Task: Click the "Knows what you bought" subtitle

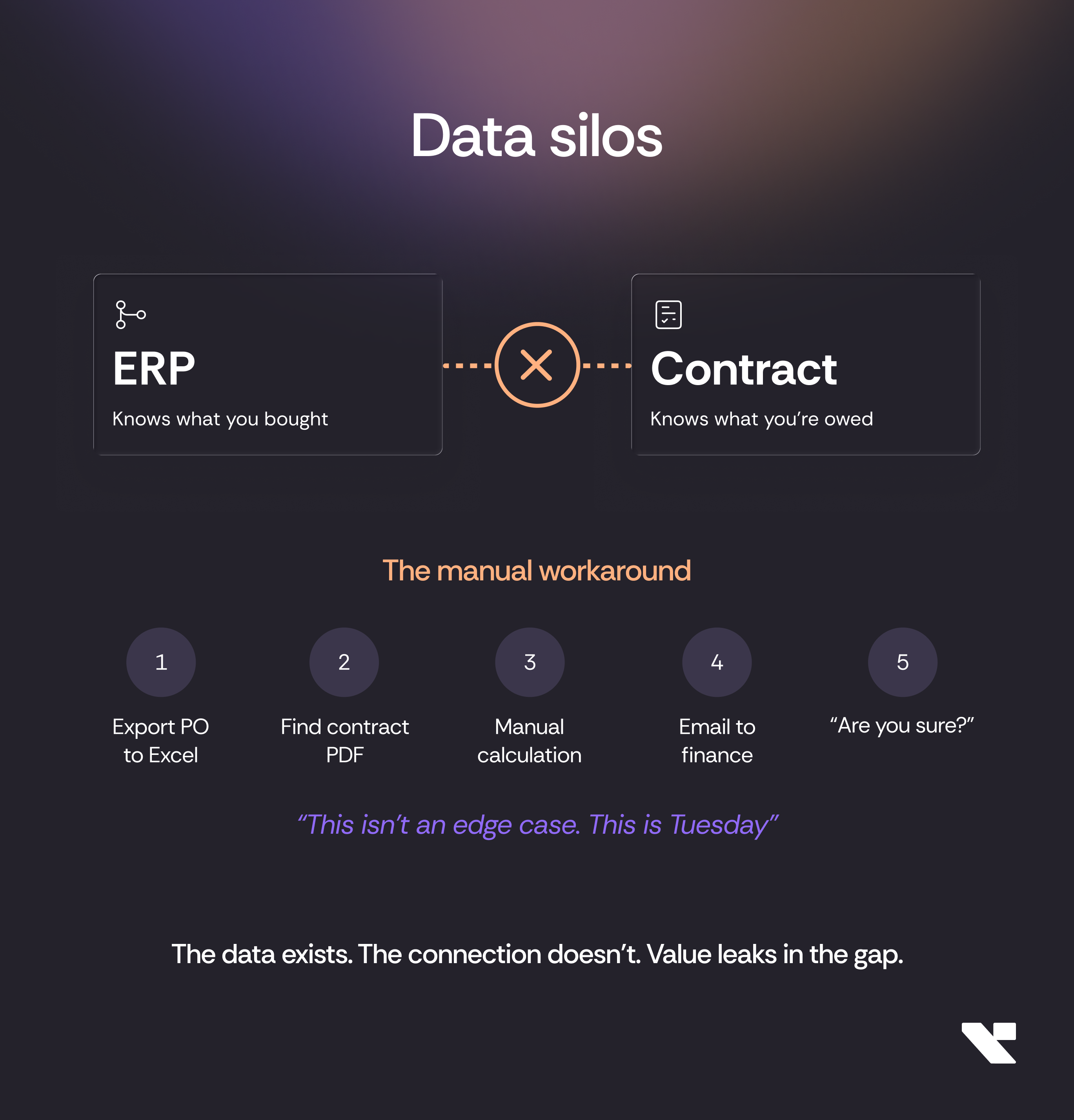Action: pos(220,419)
